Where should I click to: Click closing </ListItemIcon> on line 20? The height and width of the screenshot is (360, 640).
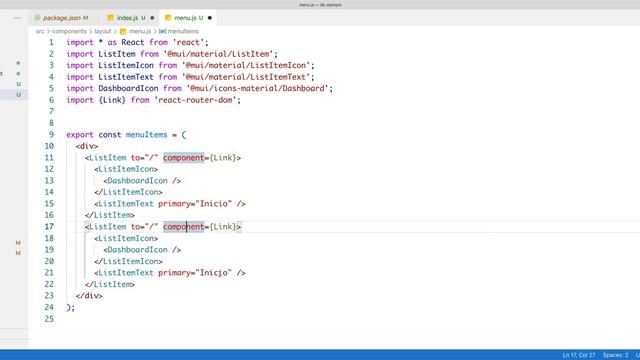pyautogui.click(x=128, y=261)
